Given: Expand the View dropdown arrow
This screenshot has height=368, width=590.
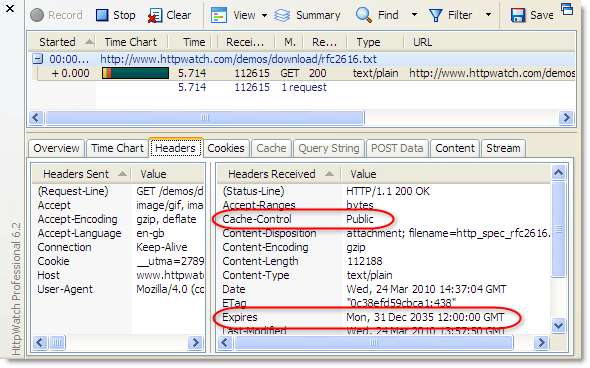Looking at the screenshot, I should pos(264,15).
